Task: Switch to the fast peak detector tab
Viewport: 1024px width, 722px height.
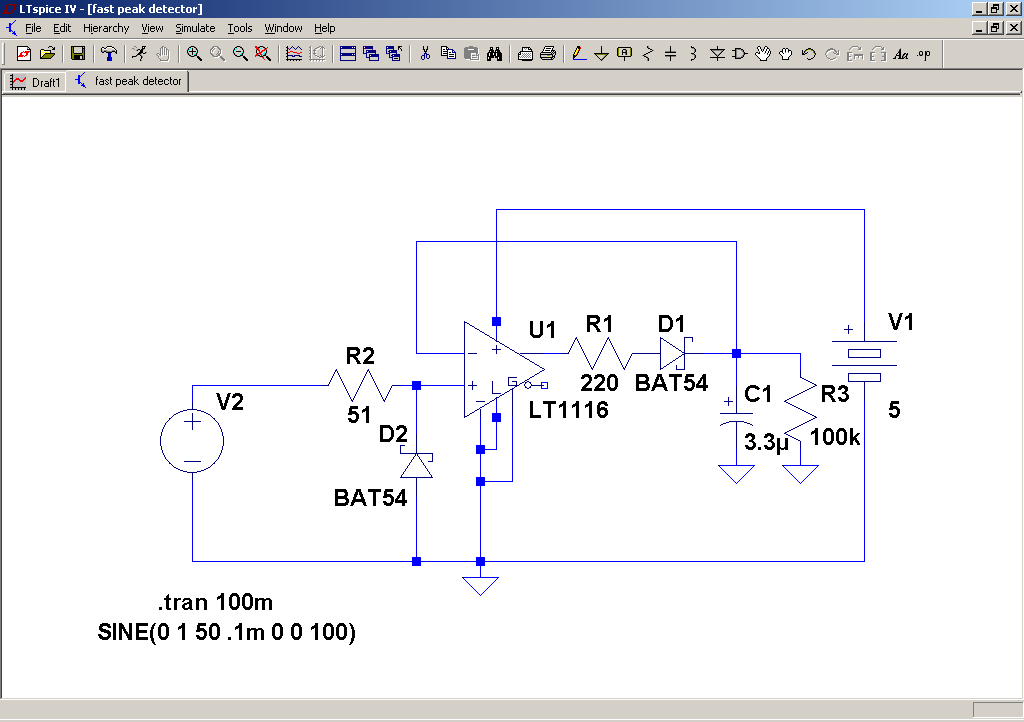Action: [129, 81]
